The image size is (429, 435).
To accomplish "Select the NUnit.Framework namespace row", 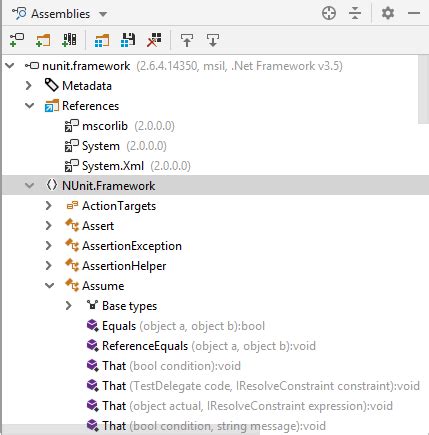I will (215, 186).
